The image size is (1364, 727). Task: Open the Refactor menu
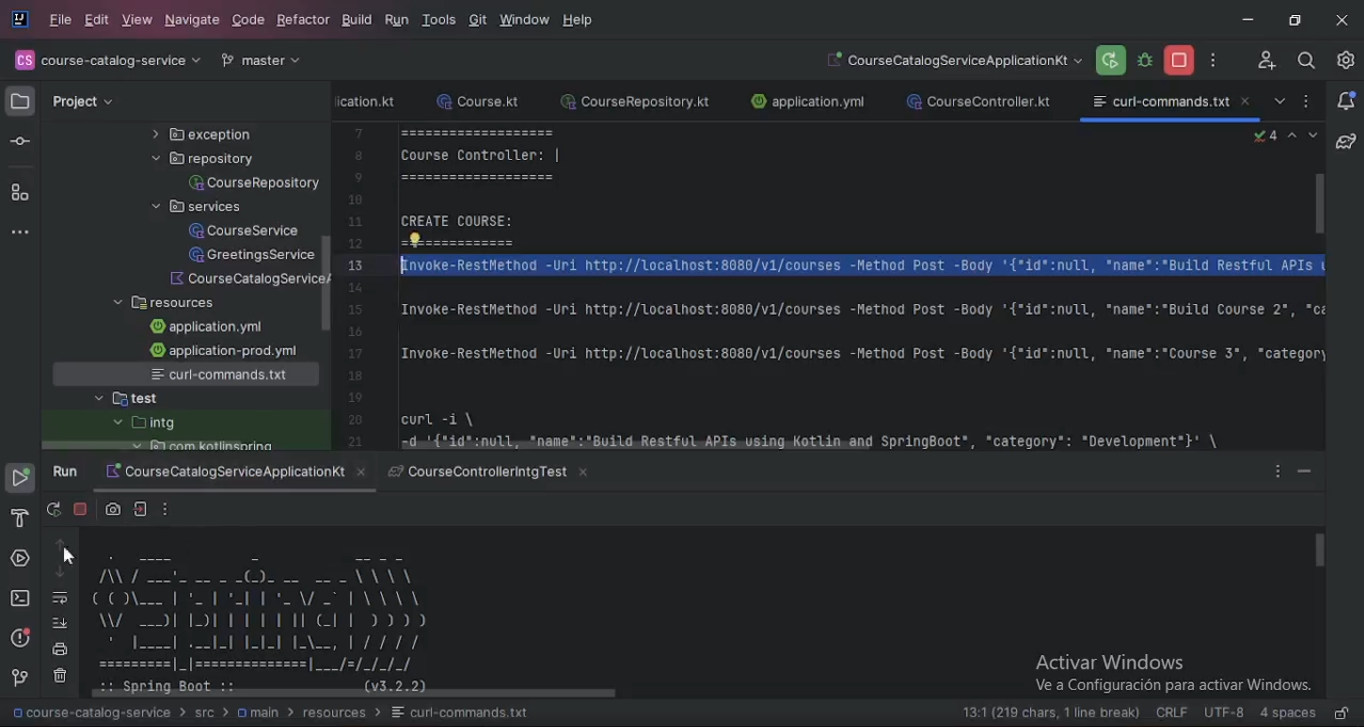pyautogui.click(x=303, y=19)
